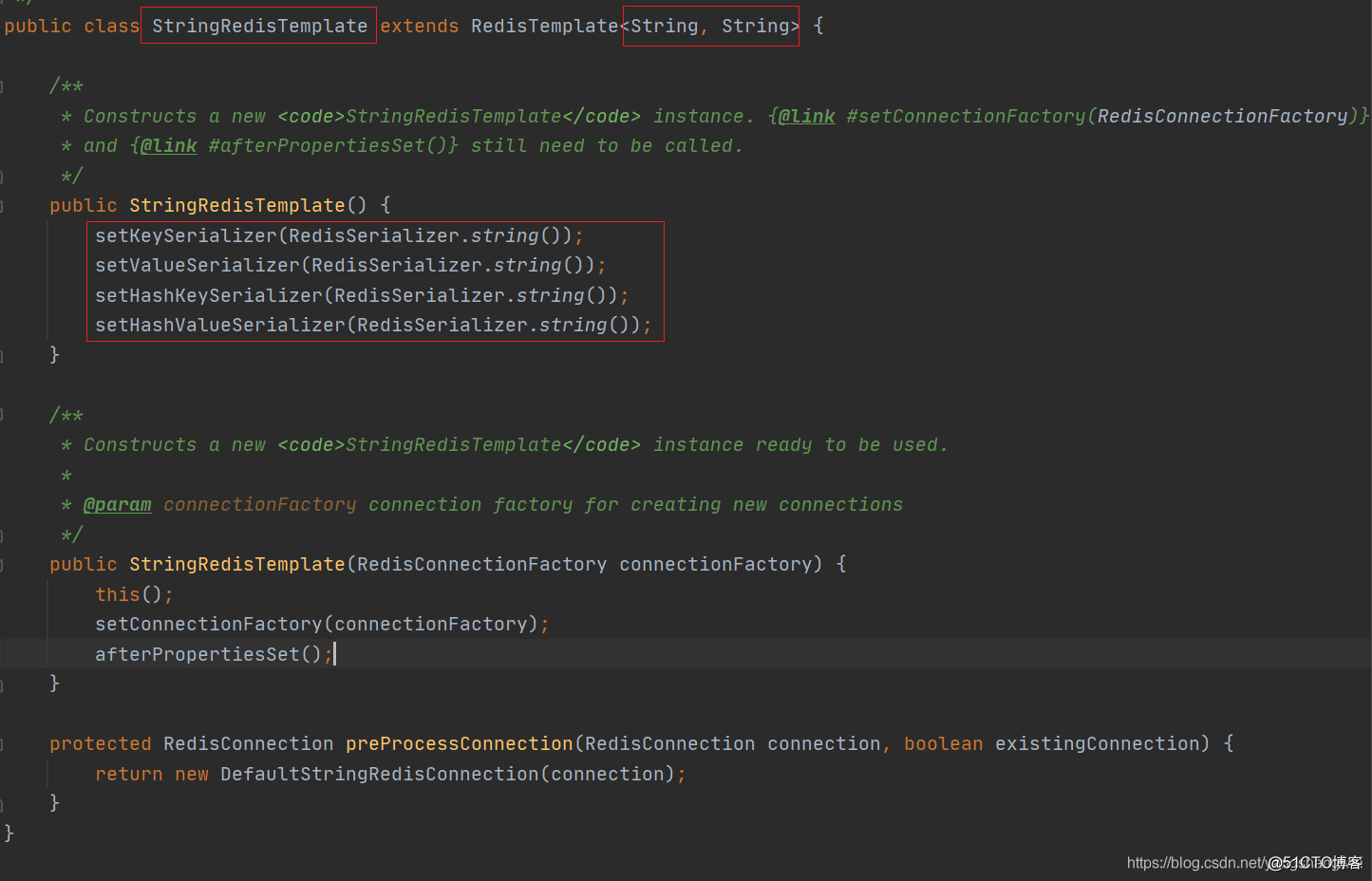Click 'RedisSerializer' on the setValueSerializer line
Viewport: 1372px width, 881px height.
click(x=397, y=265)
